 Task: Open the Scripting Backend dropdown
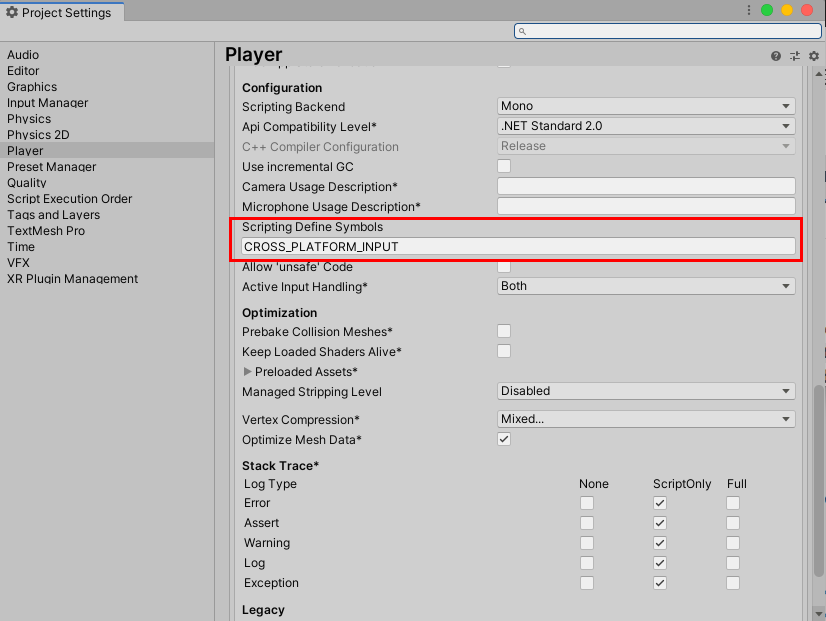[646, 106]
